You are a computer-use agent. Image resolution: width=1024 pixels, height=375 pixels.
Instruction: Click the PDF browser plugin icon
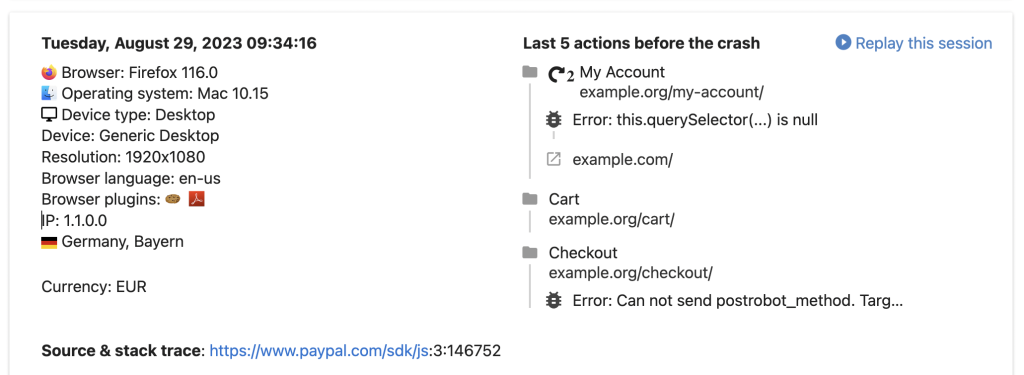pos(197,199)
